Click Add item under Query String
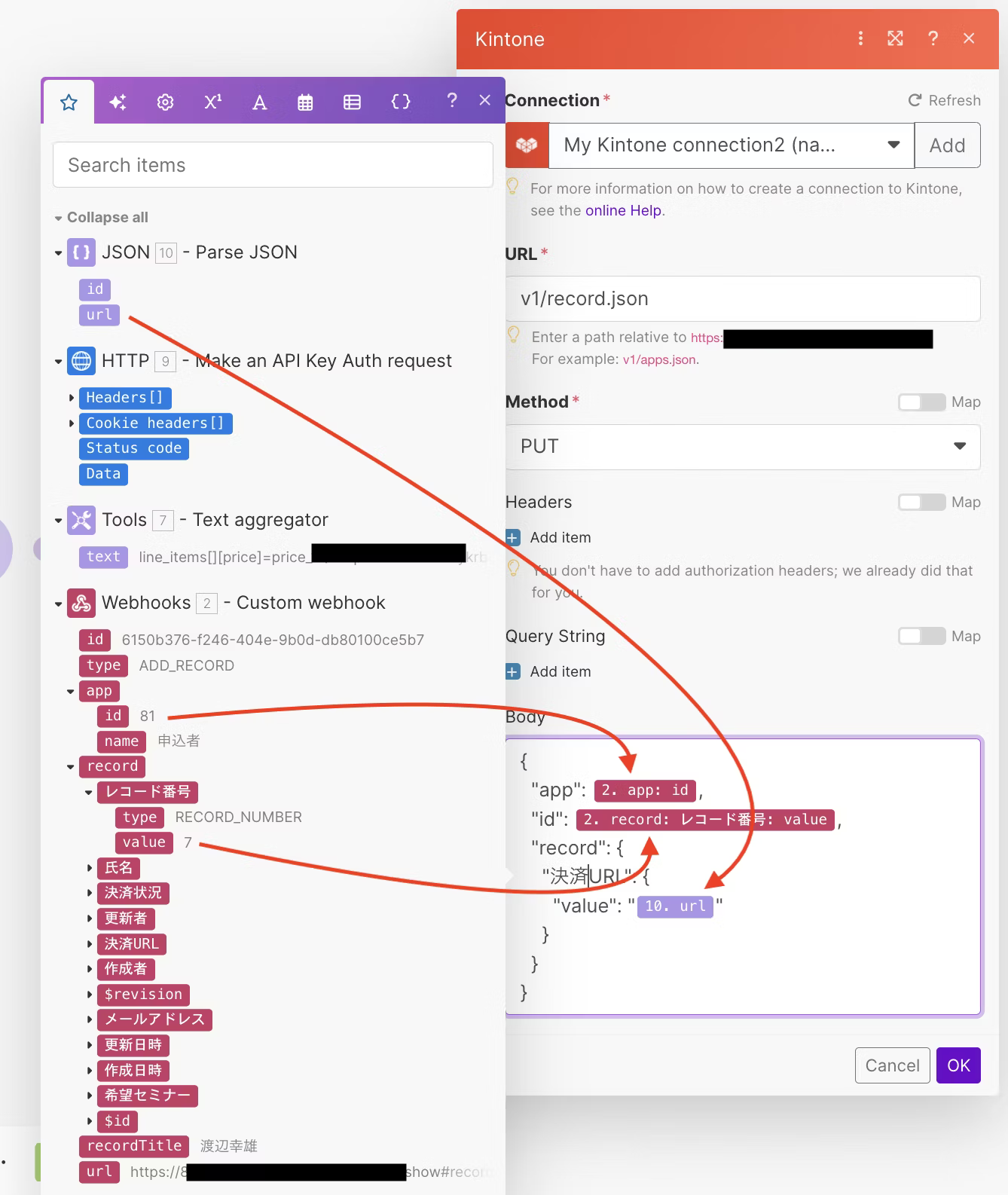 561,671
